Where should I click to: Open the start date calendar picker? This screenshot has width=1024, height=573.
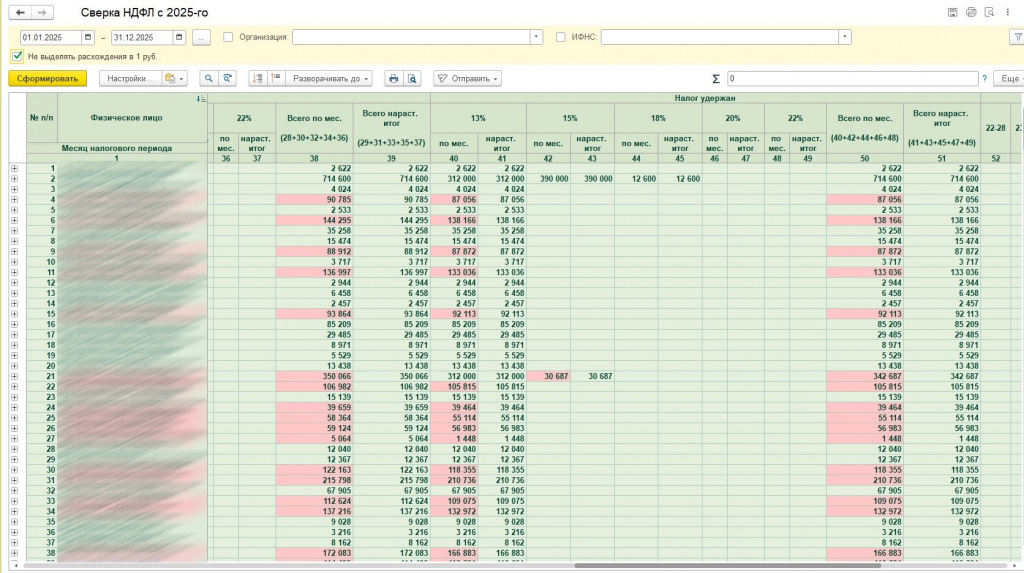coord(89,37)
